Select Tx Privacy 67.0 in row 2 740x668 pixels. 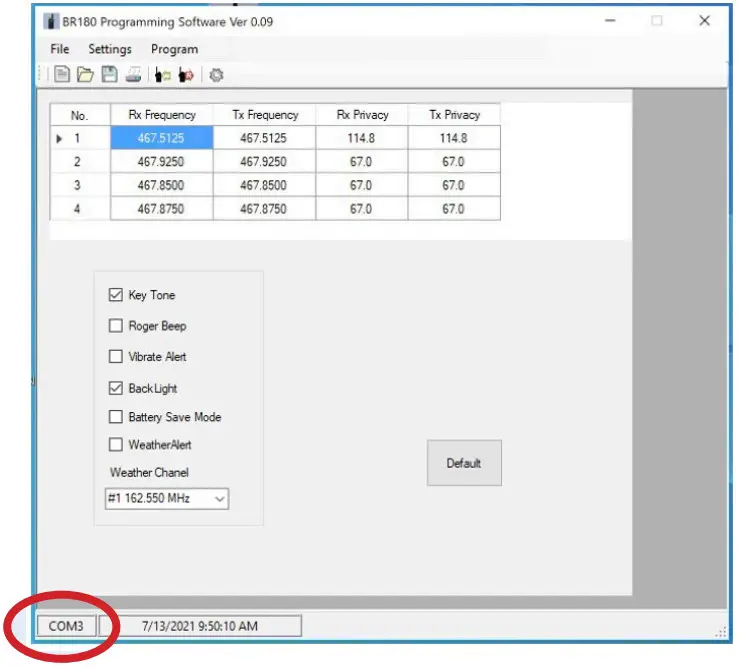pyautogui.click(x=454, y=162)
